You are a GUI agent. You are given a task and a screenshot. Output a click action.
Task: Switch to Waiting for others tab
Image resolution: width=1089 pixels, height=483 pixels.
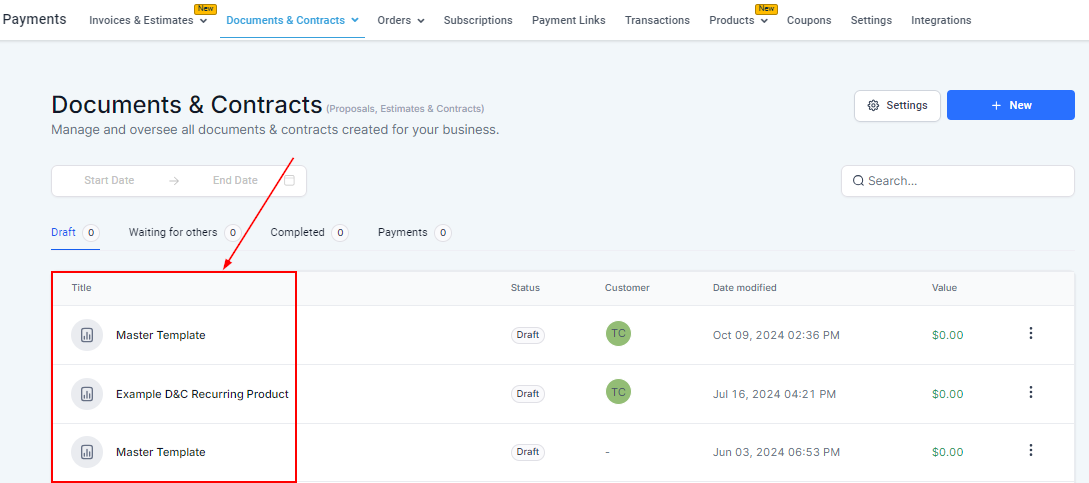(173, 232)
